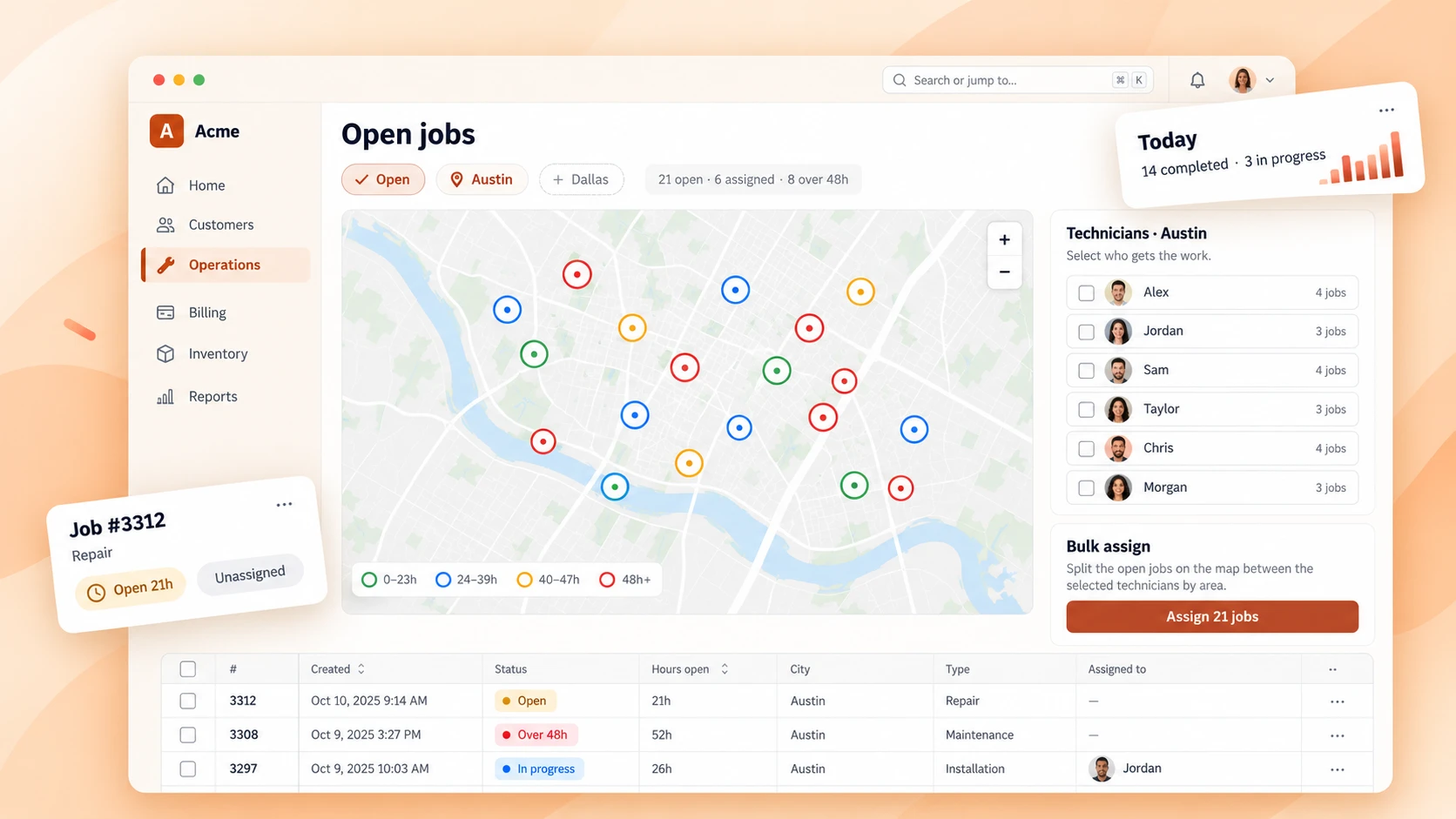This screenshot has width=1456, height=819.
Task: Click the search magnifier icon
Action: coord(900,80)
